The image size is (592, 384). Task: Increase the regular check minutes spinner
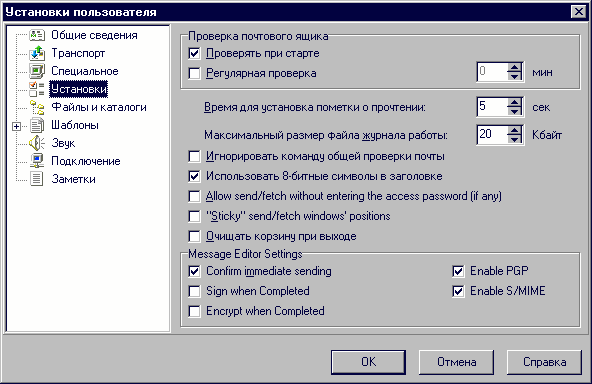tap(514, 67)
